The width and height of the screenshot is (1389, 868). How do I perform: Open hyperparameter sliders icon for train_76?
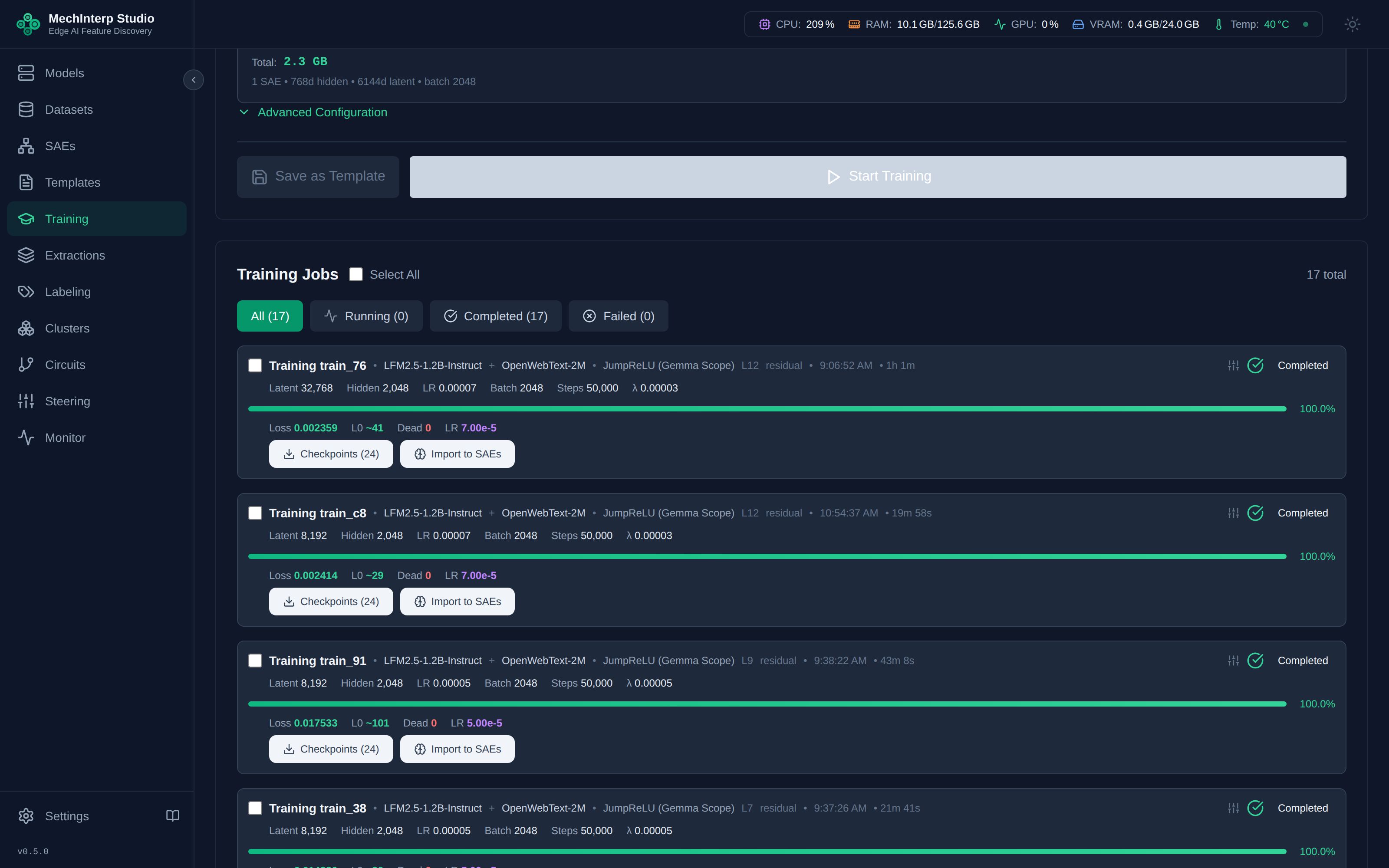[x=1234, y=365]
